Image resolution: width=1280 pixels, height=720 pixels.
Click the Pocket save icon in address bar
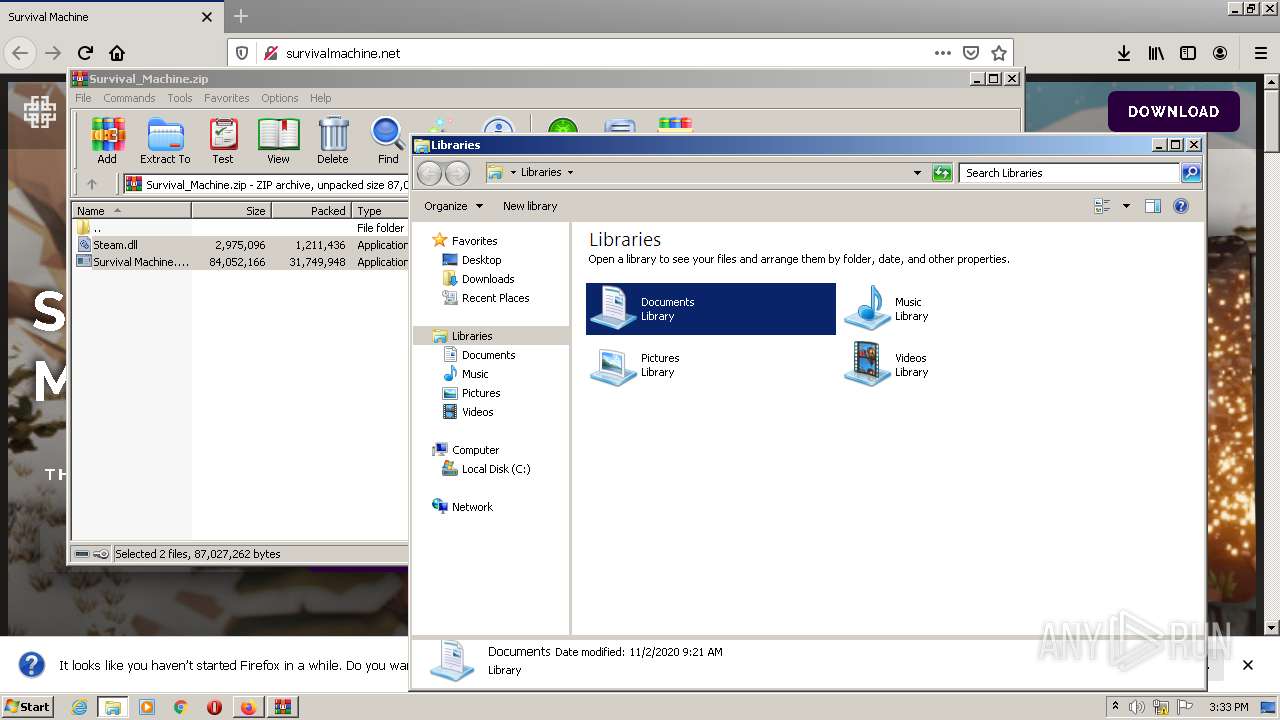pos(970,53)
